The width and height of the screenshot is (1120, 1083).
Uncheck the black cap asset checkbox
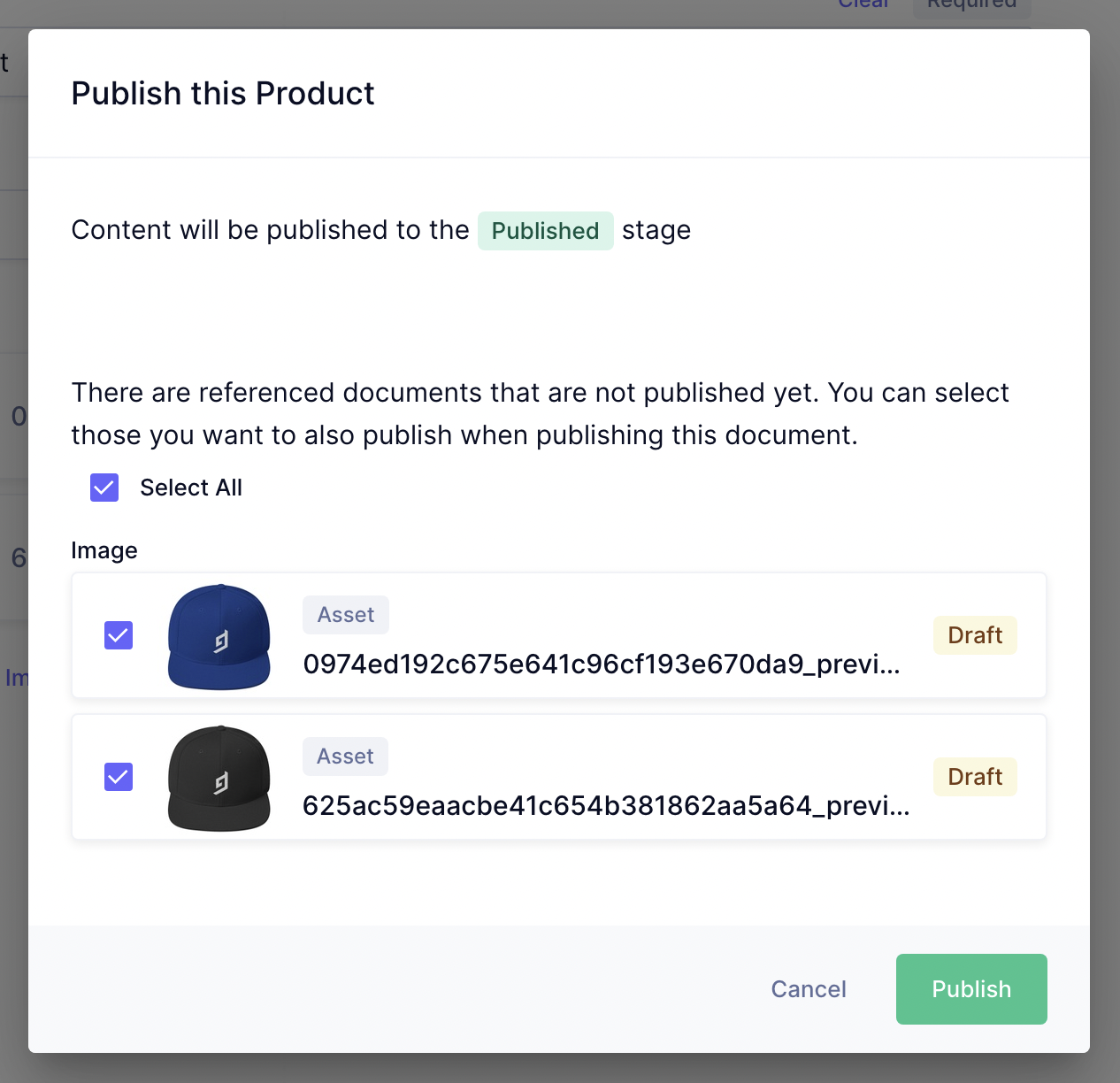click(x=119, y=777)
